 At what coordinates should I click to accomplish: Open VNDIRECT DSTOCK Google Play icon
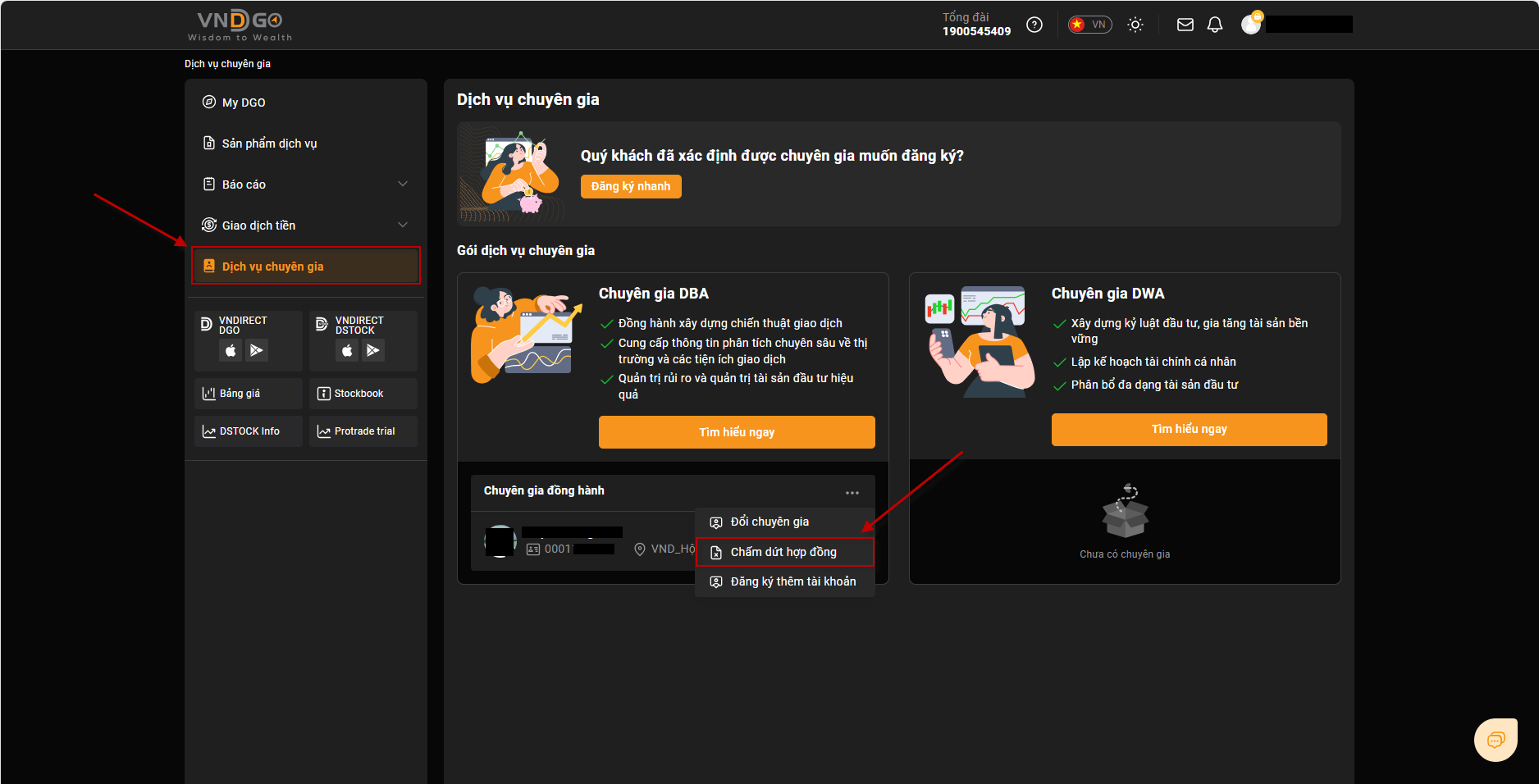pyautogui.click(x=373, y=350)
